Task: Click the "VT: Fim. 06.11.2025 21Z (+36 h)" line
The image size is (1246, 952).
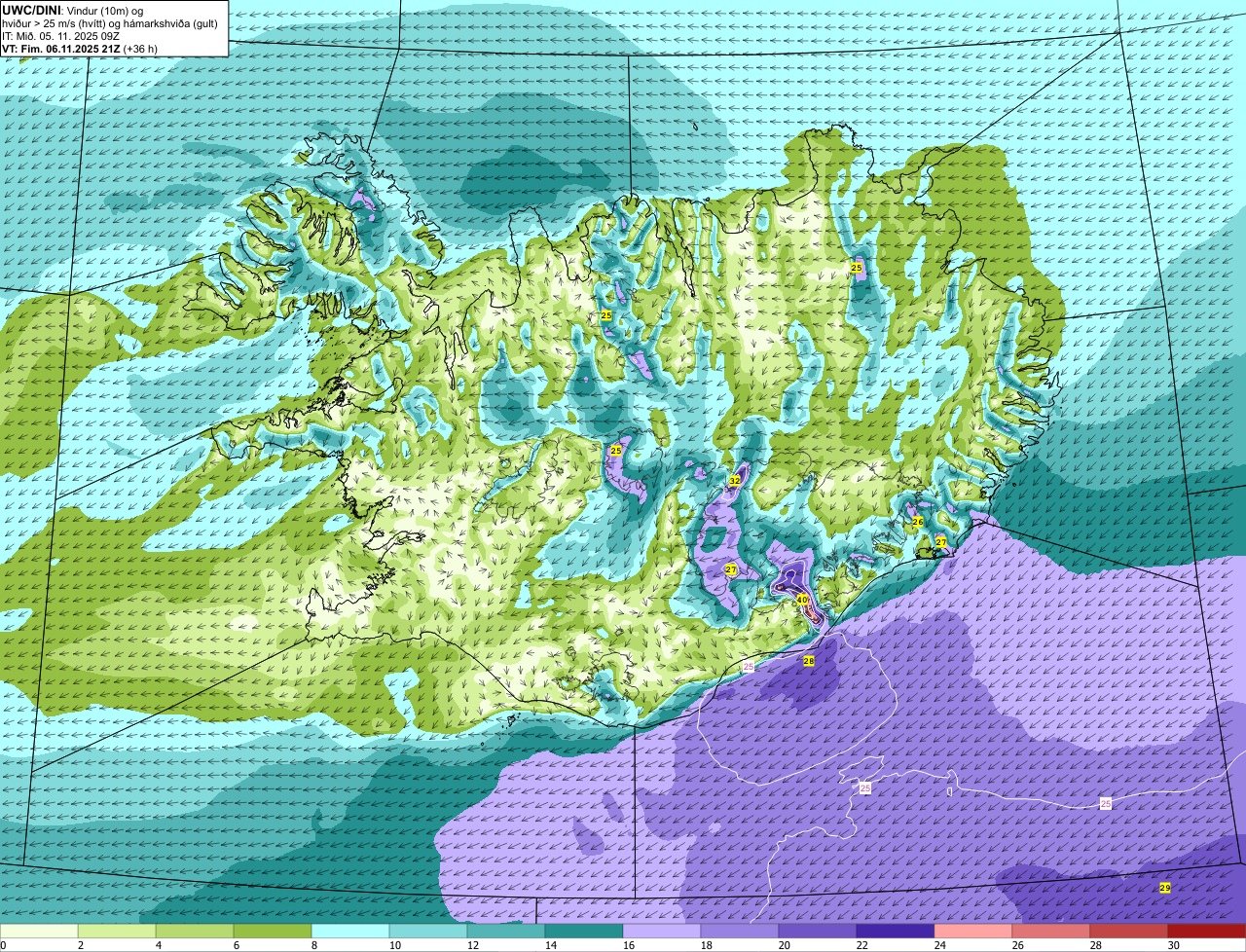Action: (x=80, y=48)
